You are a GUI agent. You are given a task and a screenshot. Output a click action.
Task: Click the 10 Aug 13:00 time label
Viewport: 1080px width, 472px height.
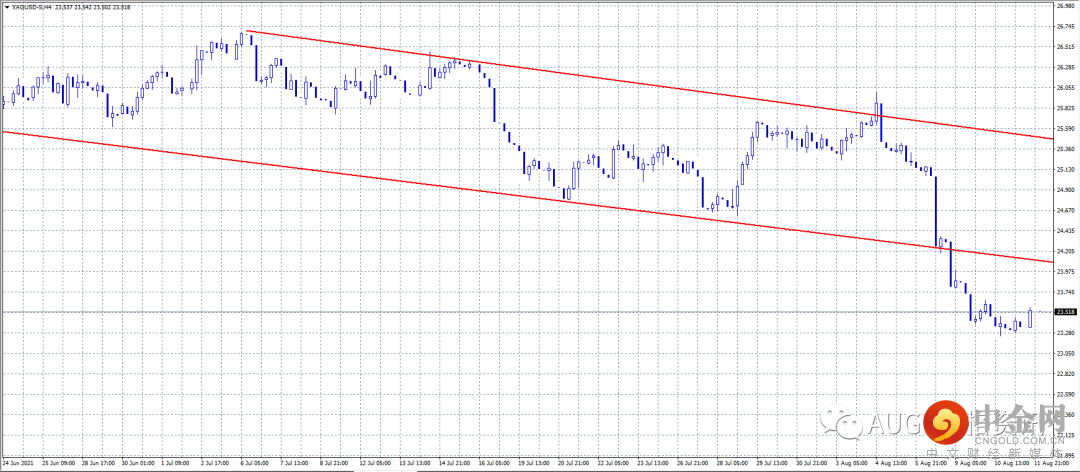click(1012, 463)
